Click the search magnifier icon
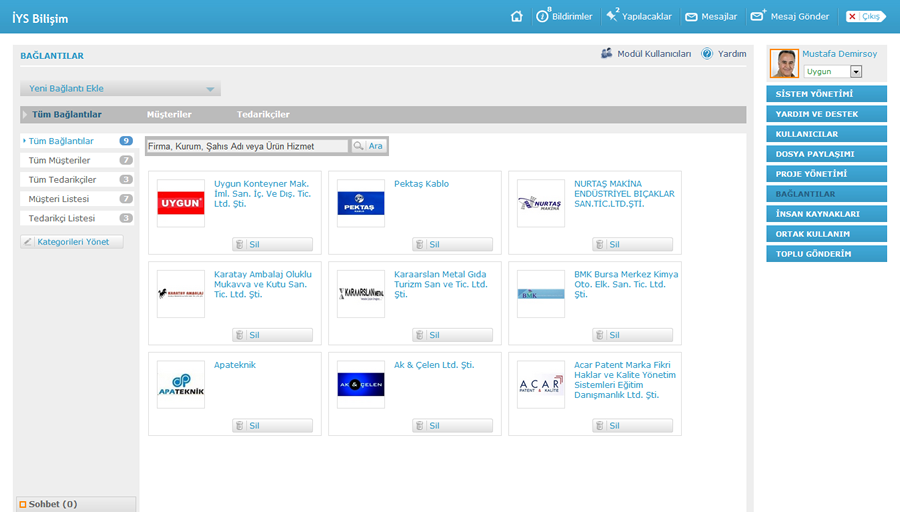Image resolution: width=900 pixels, height=512 pixels. coord(358,146)
